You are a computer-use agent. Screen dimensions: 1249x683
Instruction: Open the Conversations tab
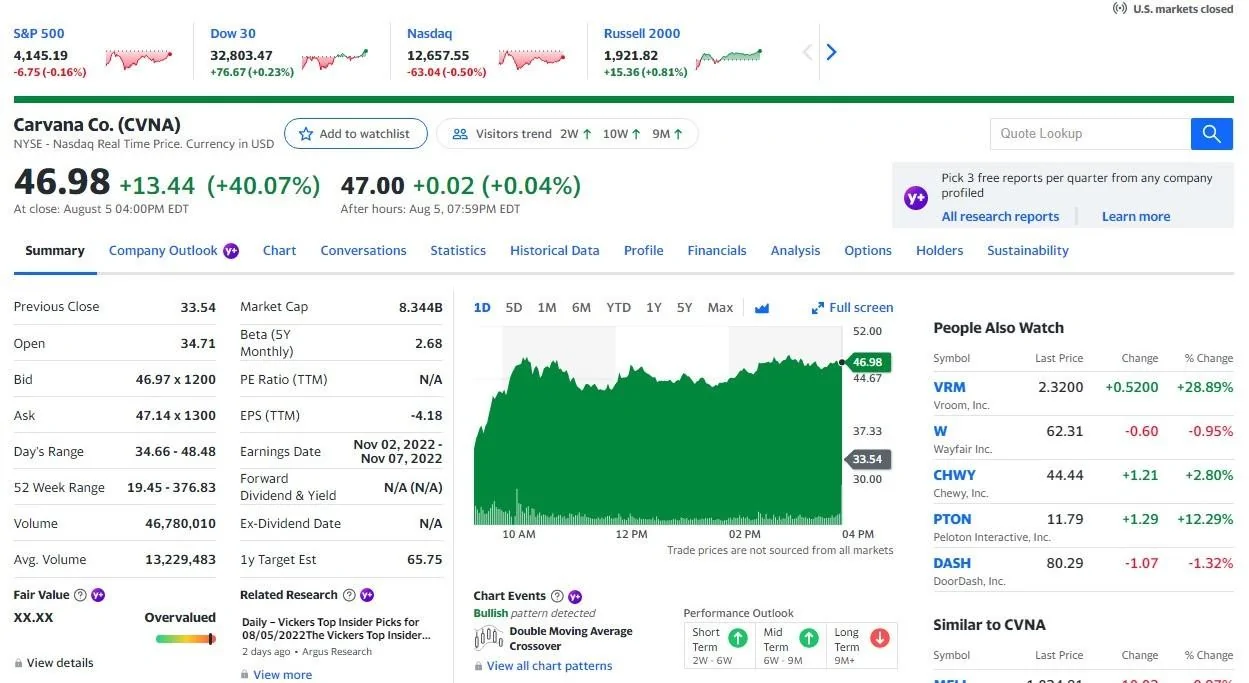363,251
